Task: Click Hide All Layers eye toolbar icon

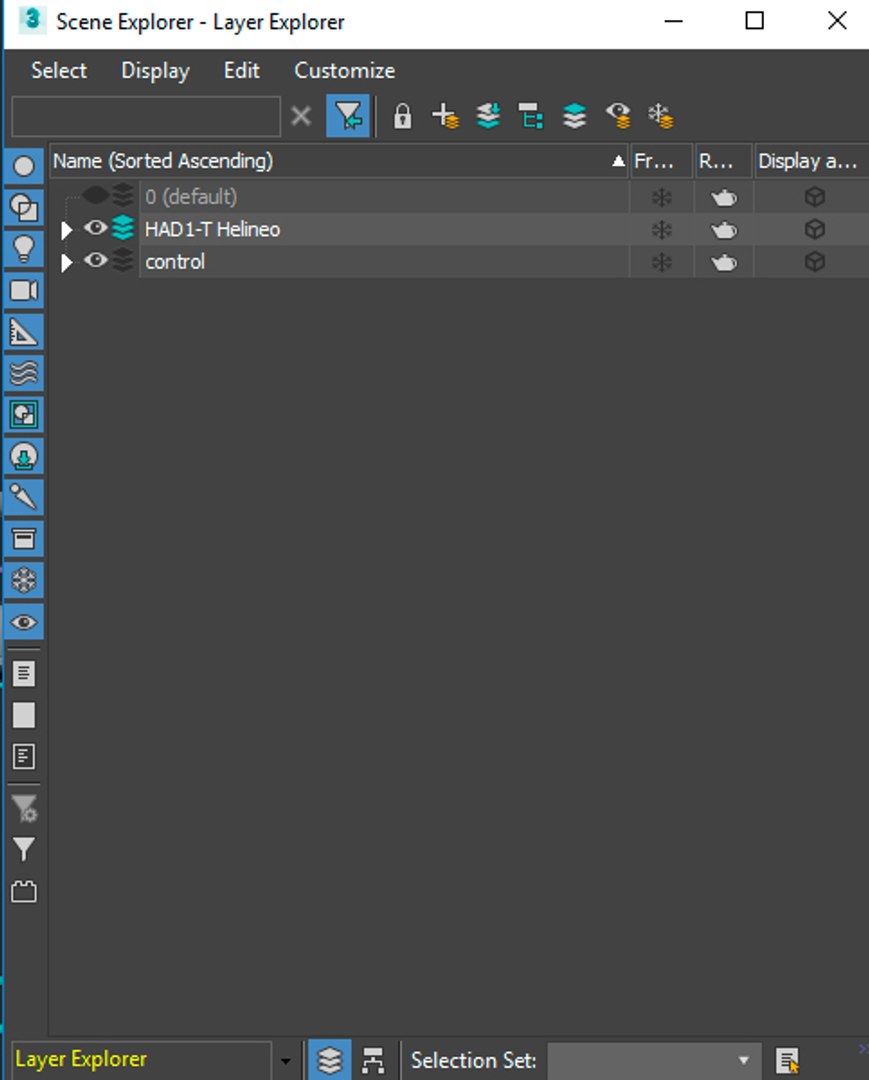Action: coord(618,116)
